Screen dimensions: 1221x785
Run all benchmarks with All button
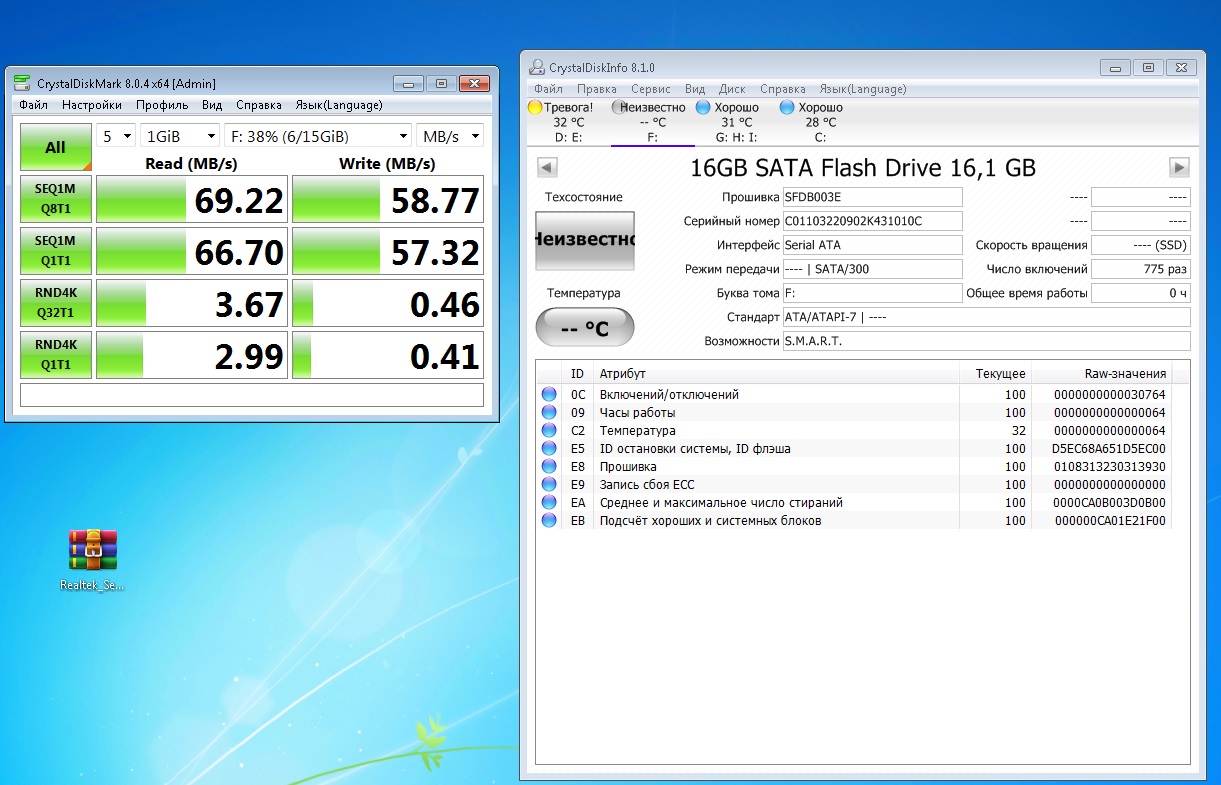click(56, 147)
